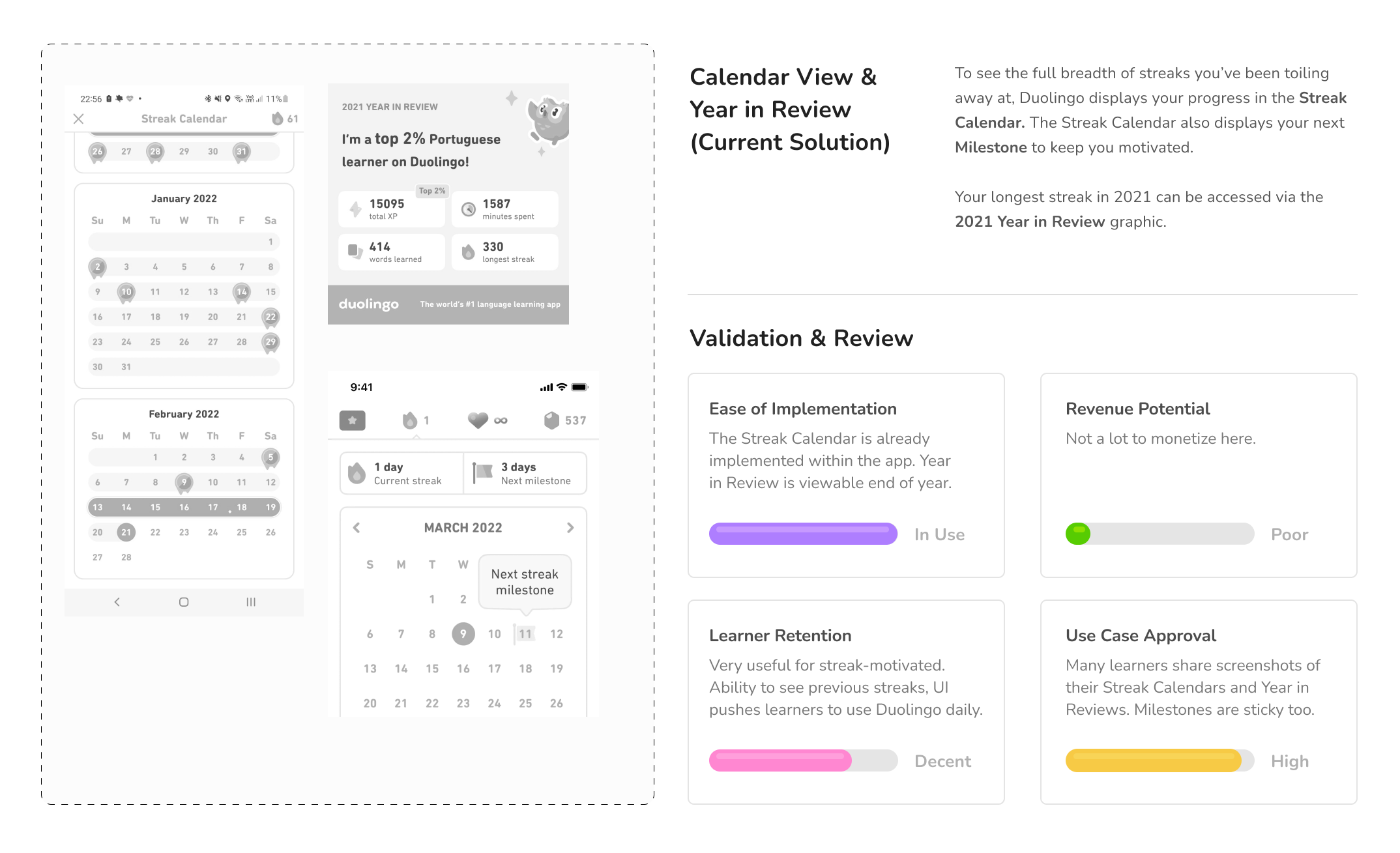
Task: Select the forward arrow on March 2022 calendar
Action: click(x=571, y=527)
